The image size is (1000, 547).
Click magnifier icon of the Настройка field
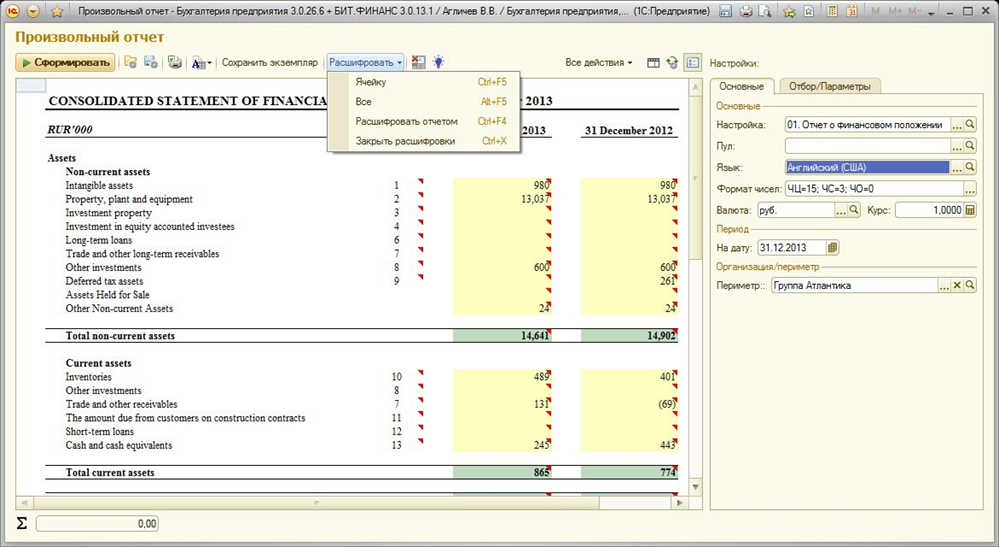pyautogui.click(x=970, y=125)
